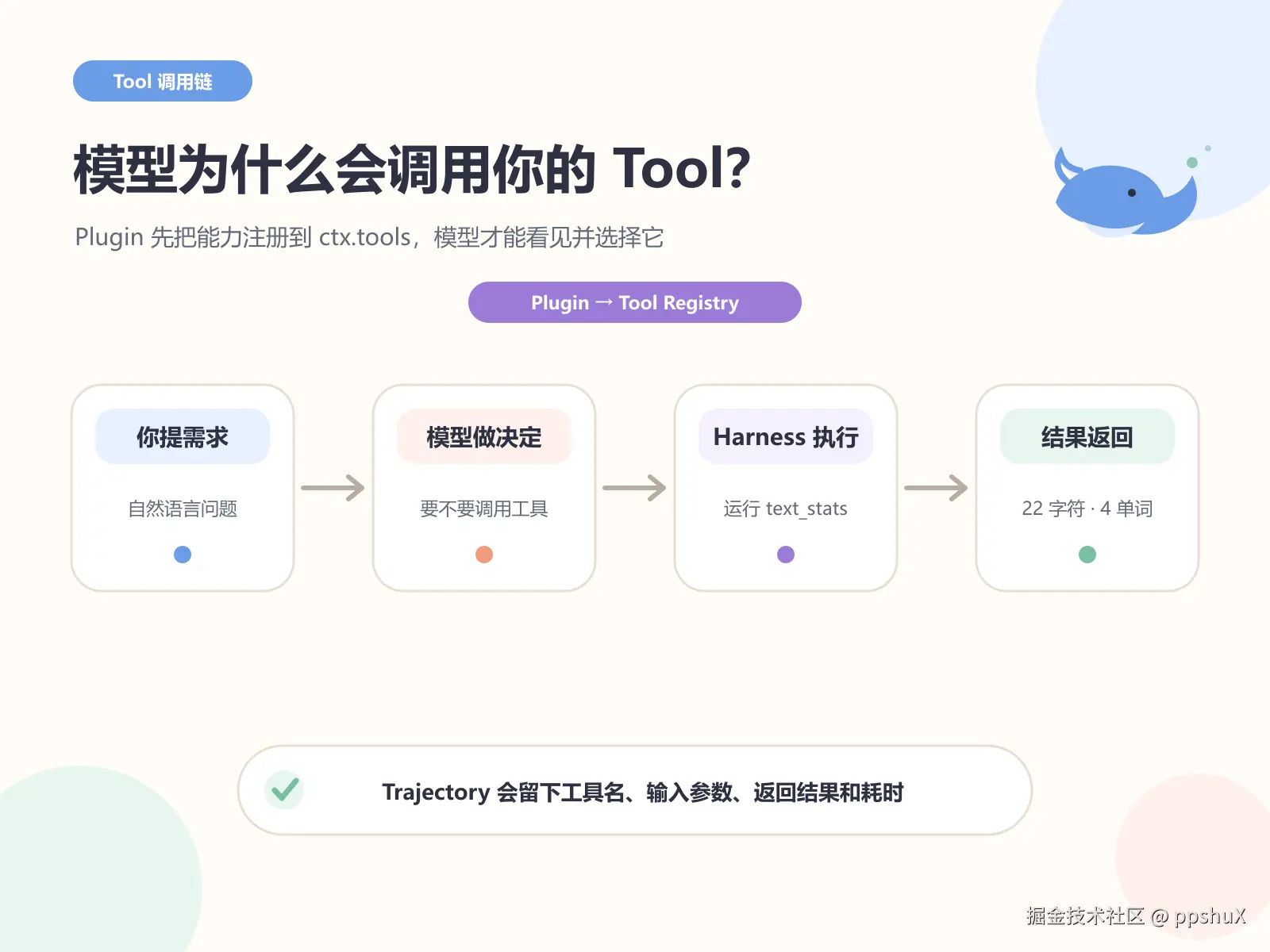Click the text 运行 text_stats
The width and height of the screenshot is (1270, 952).
pyautogui.click(x=786, y=509)
